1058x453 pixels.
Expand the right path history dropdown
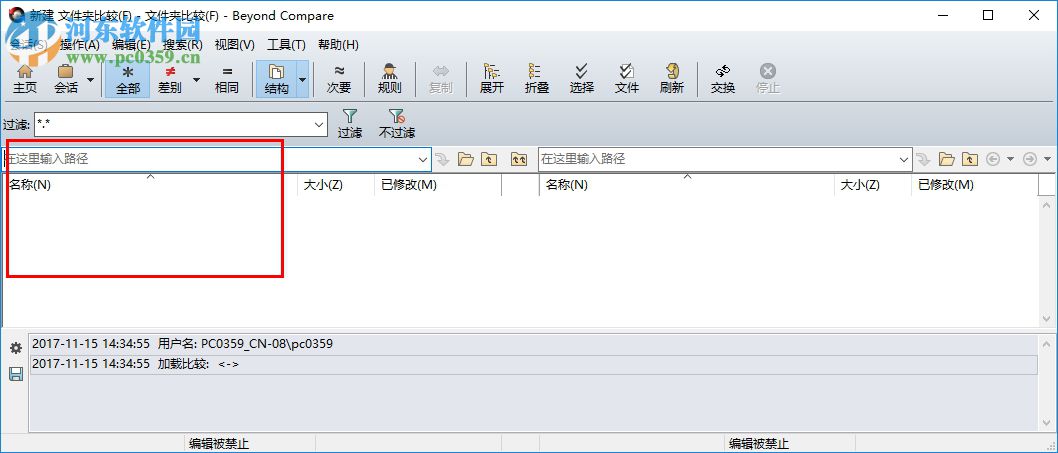click(905, 159)
